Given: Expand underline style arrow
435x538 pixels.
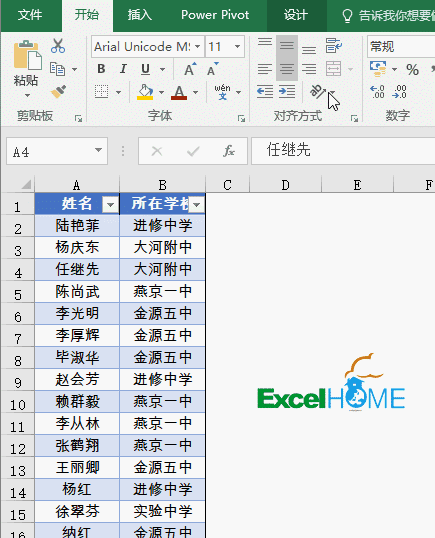Looking at the screenshot, I should pos(162,69).
